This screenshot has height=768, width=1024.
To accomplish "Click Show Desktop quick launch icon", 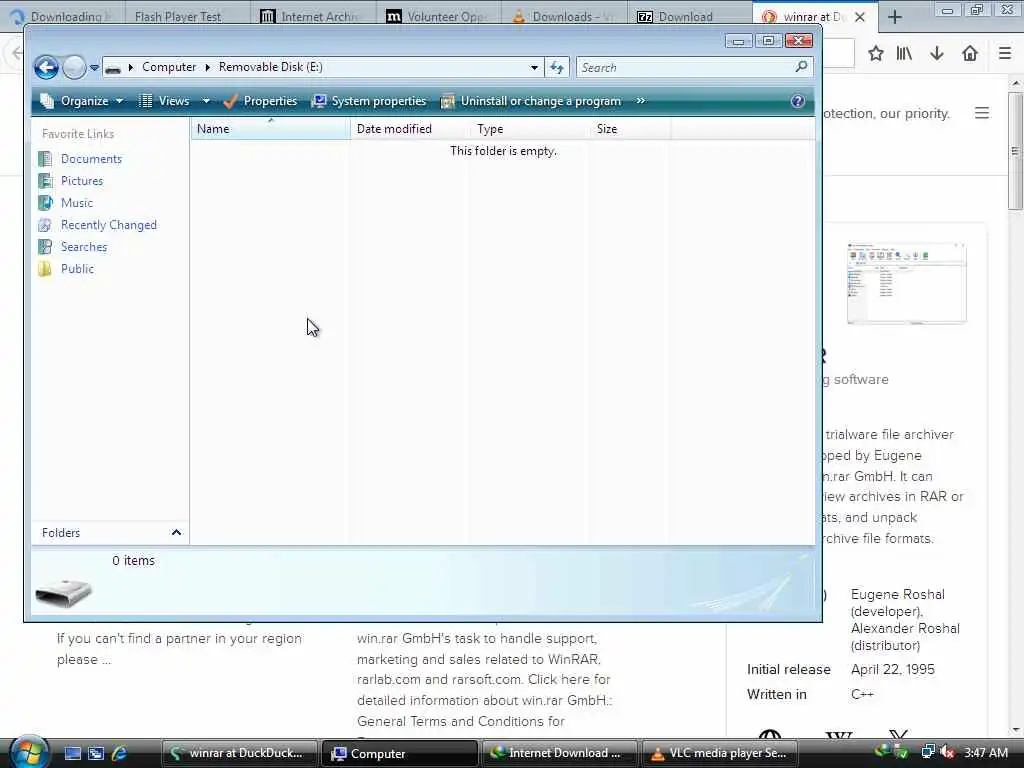I will [x=72, y=754].
